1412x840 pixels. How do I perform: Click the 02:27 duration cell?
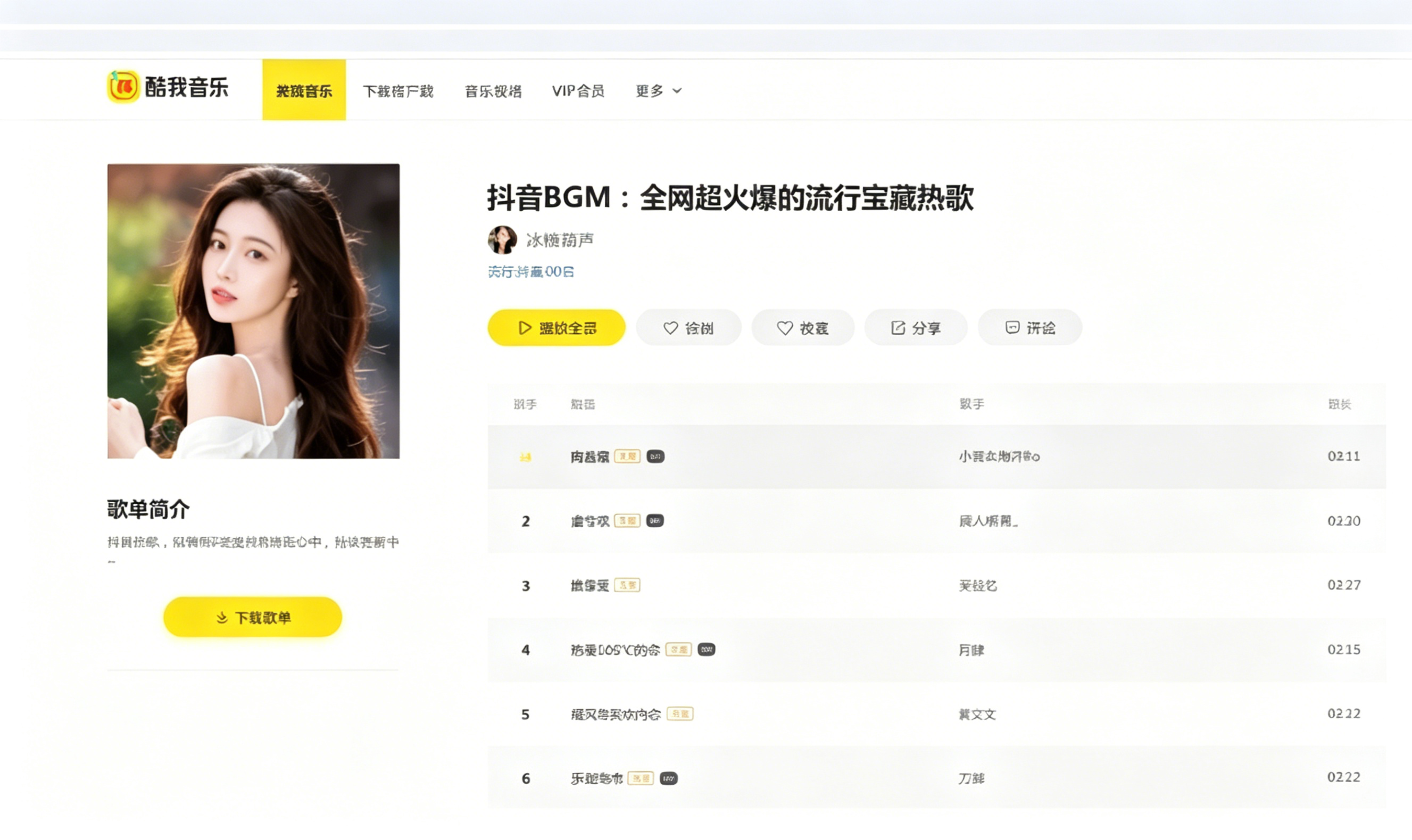click(x=1344, y=585)
